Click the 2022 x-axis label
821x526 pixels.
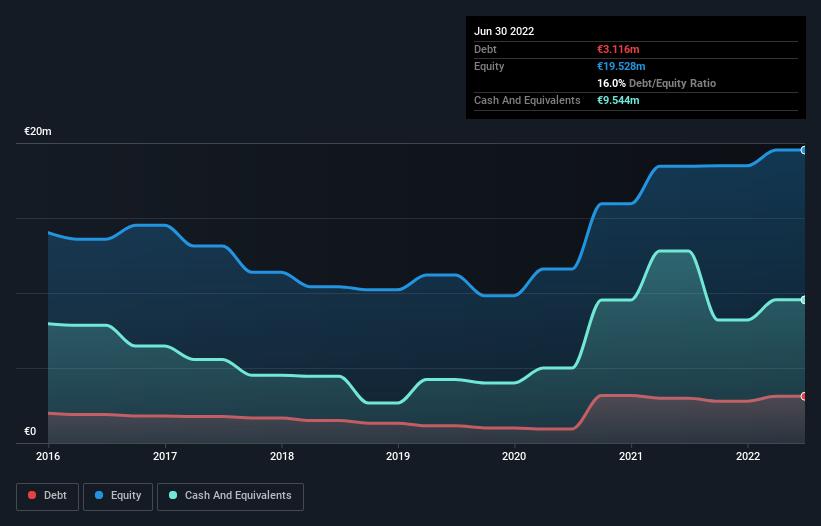pyautogui.click(x=748, y=456)
